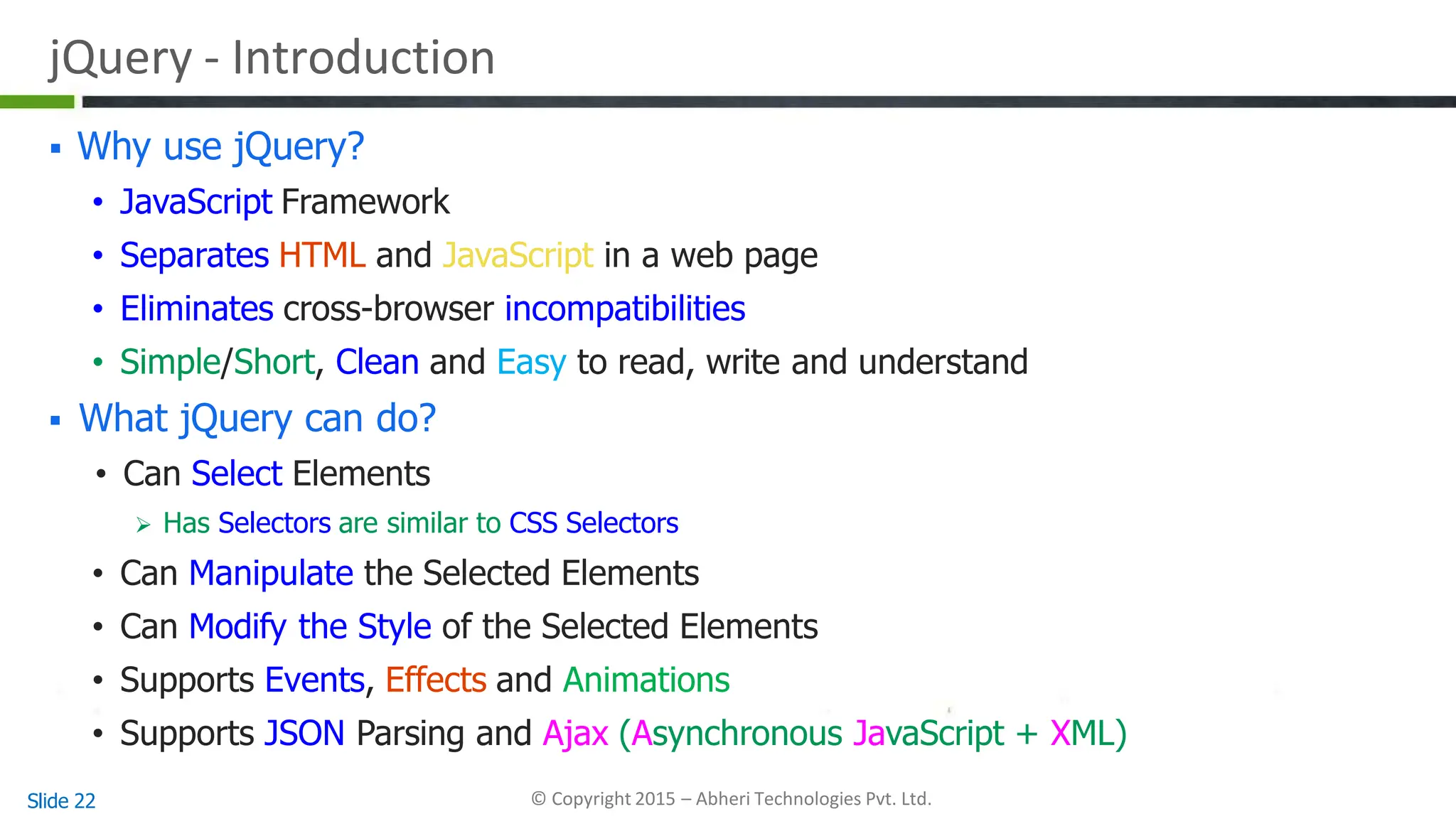This screenshot has width=1456, height=819.
Task: Click the 'Slide 22' label
Action: point(61,801)
